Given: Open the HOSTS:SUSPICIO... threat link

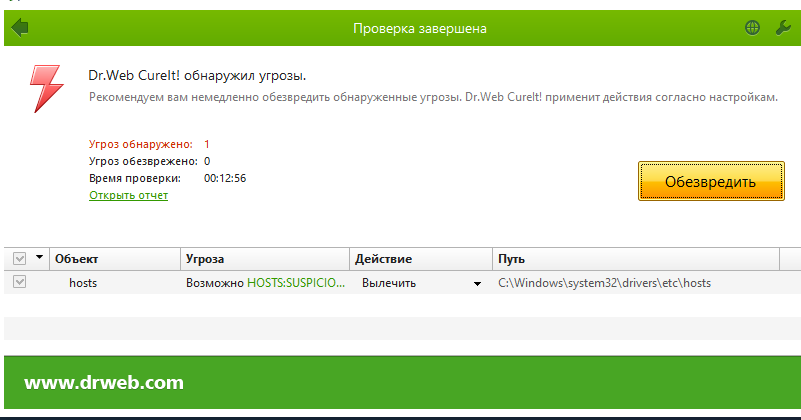Looking at the screenshot, I should point(296,283).
